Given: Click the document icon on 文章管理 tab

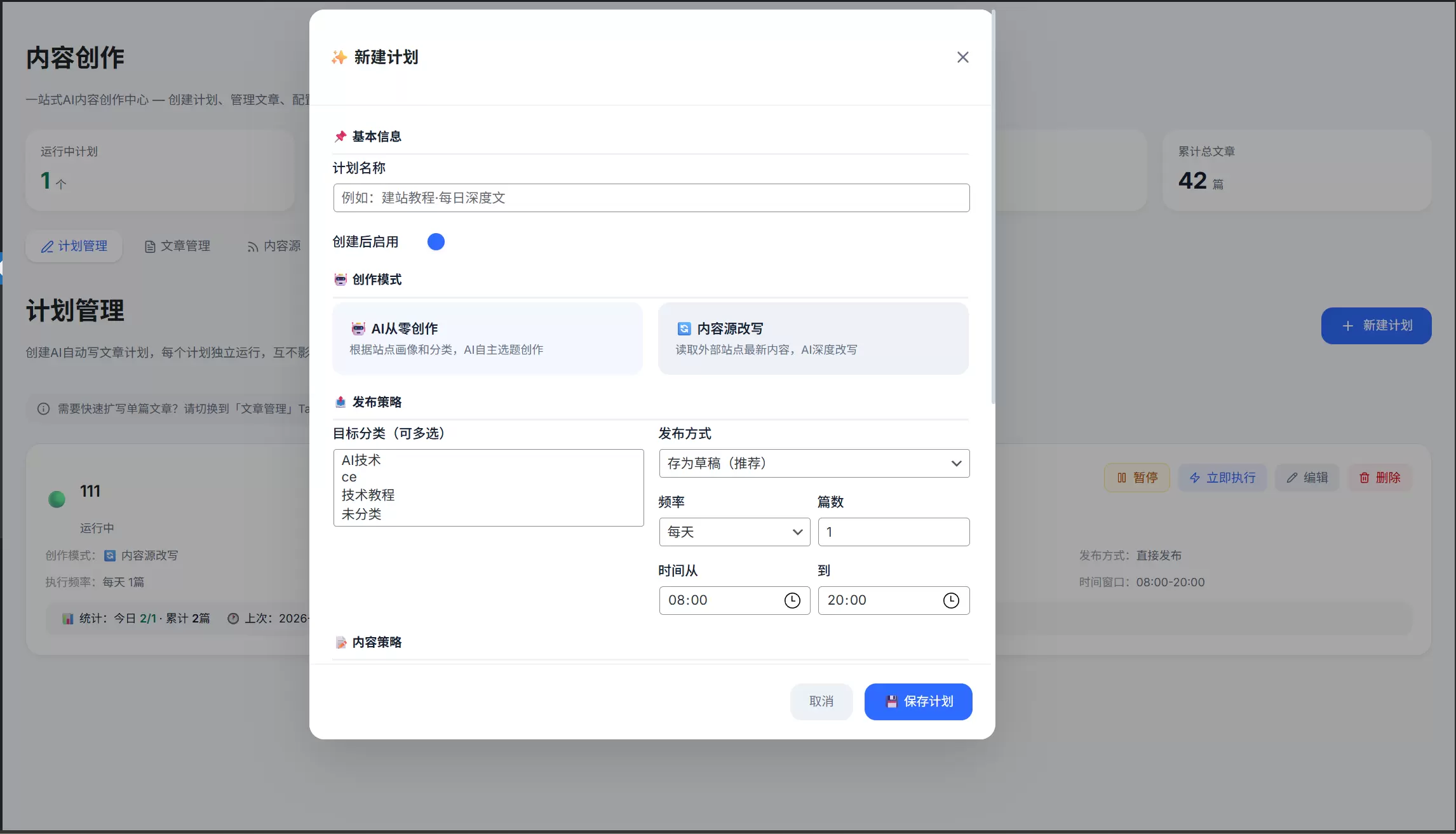Looking at the screenshot, I should coord(150,246).
